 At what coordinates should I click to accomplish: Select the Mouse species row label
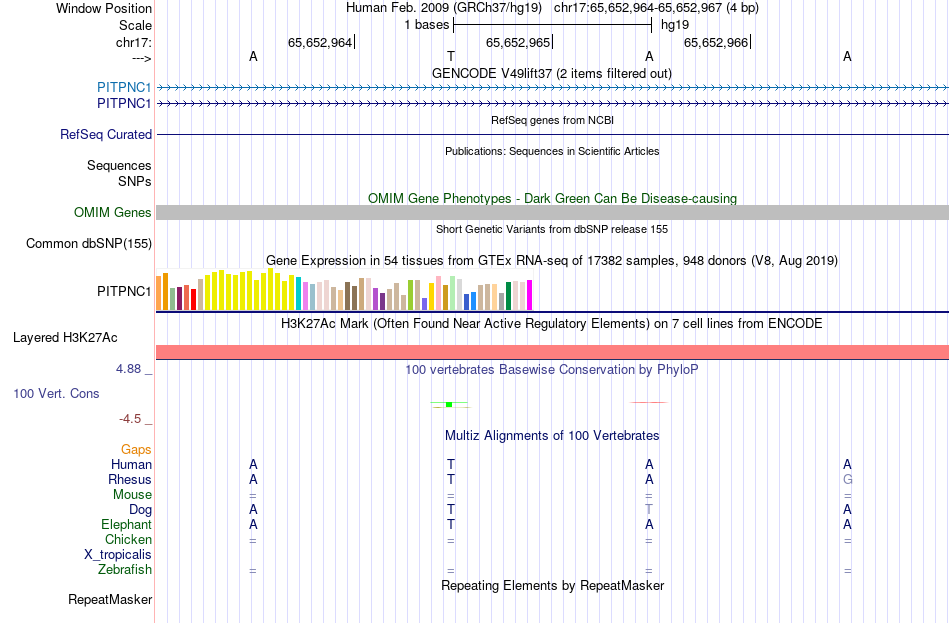tap(132, 495)
